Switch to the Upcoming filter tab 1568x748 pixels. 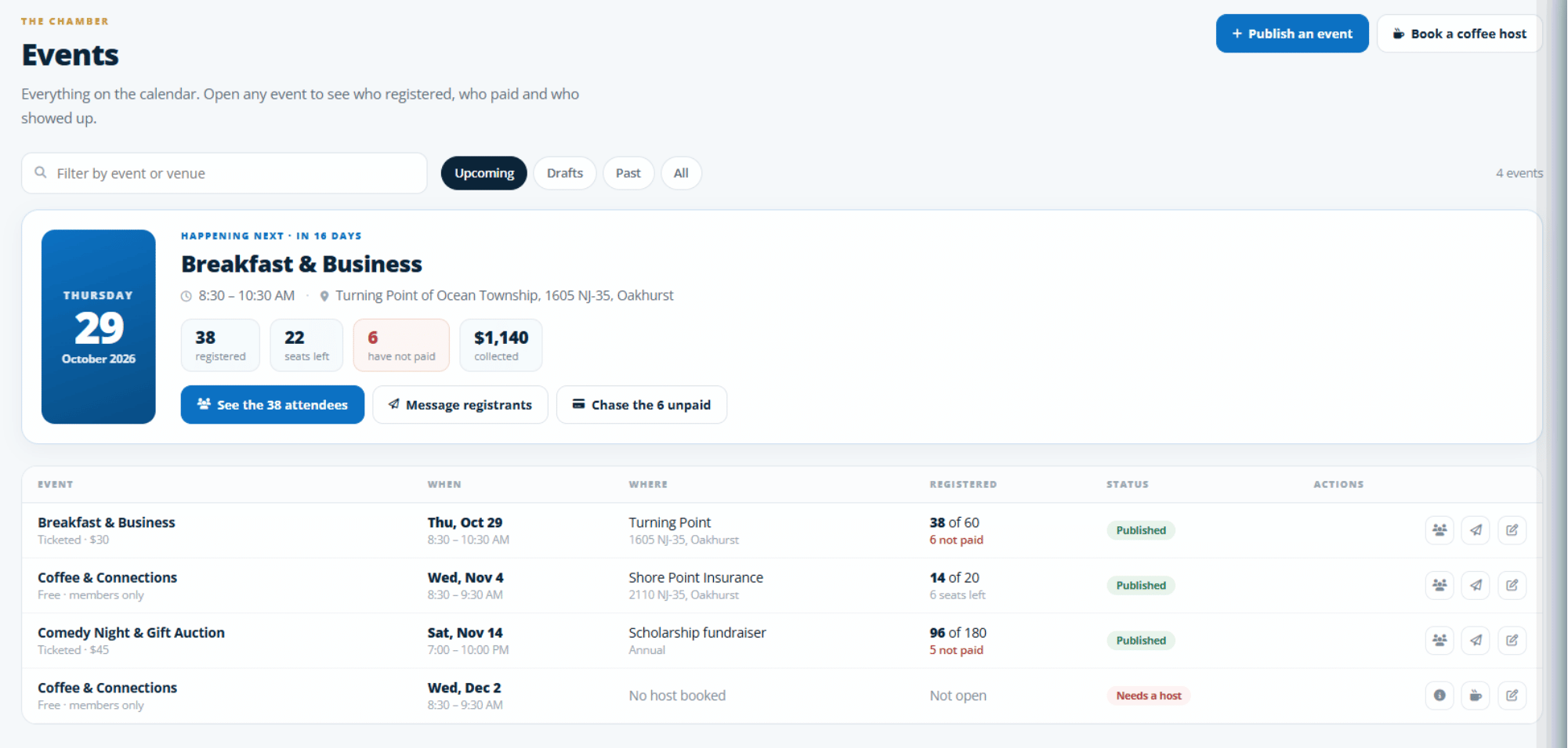click(x=484, y=173)
